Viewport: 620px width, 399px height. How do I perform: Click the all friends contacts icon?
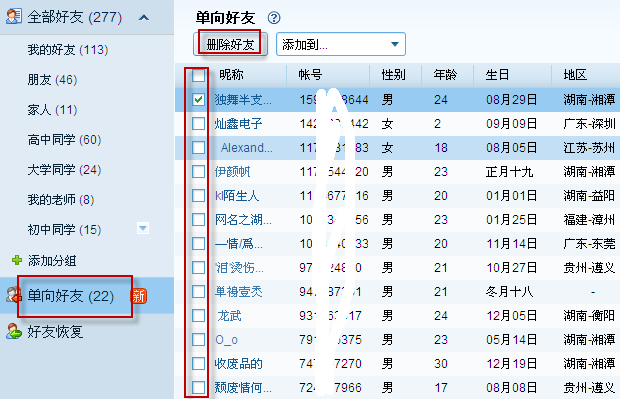[x=13, y=16]
